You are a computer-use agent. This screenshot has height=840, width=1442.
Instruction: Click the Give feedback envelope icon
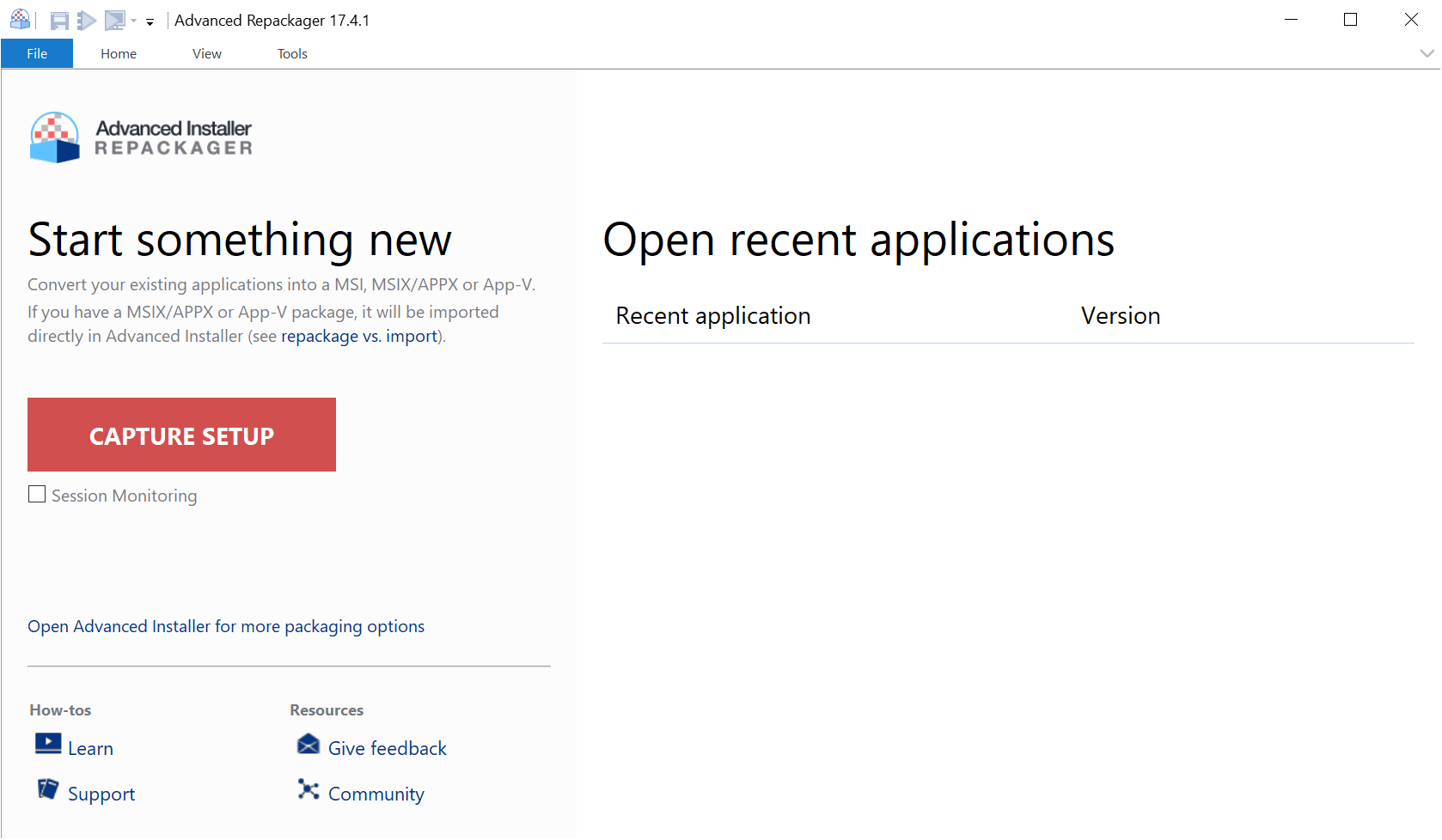tap(309, 744)
